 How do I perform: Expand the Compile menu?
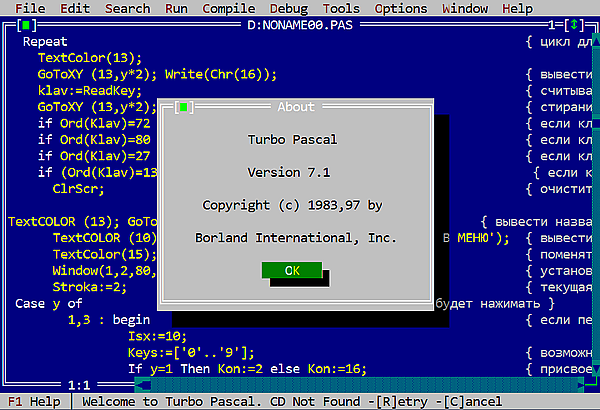(229, 8)
